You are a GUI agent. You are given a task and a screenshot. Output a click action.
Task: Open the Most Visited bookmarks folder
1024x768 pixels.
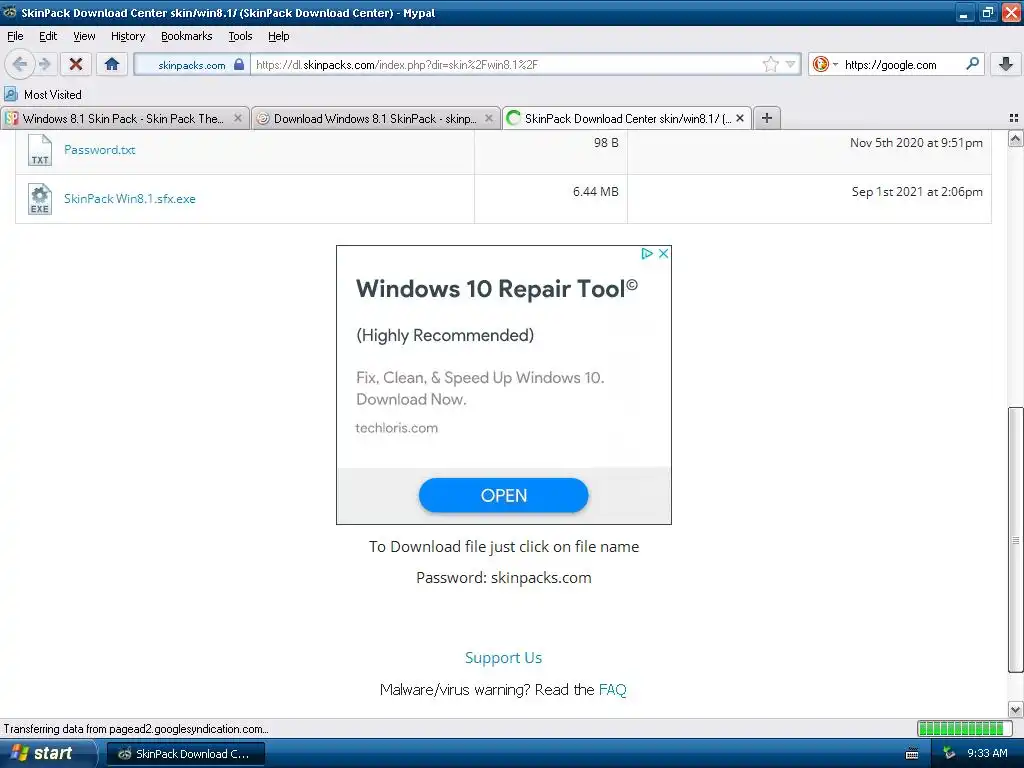(x=43, y=95)
